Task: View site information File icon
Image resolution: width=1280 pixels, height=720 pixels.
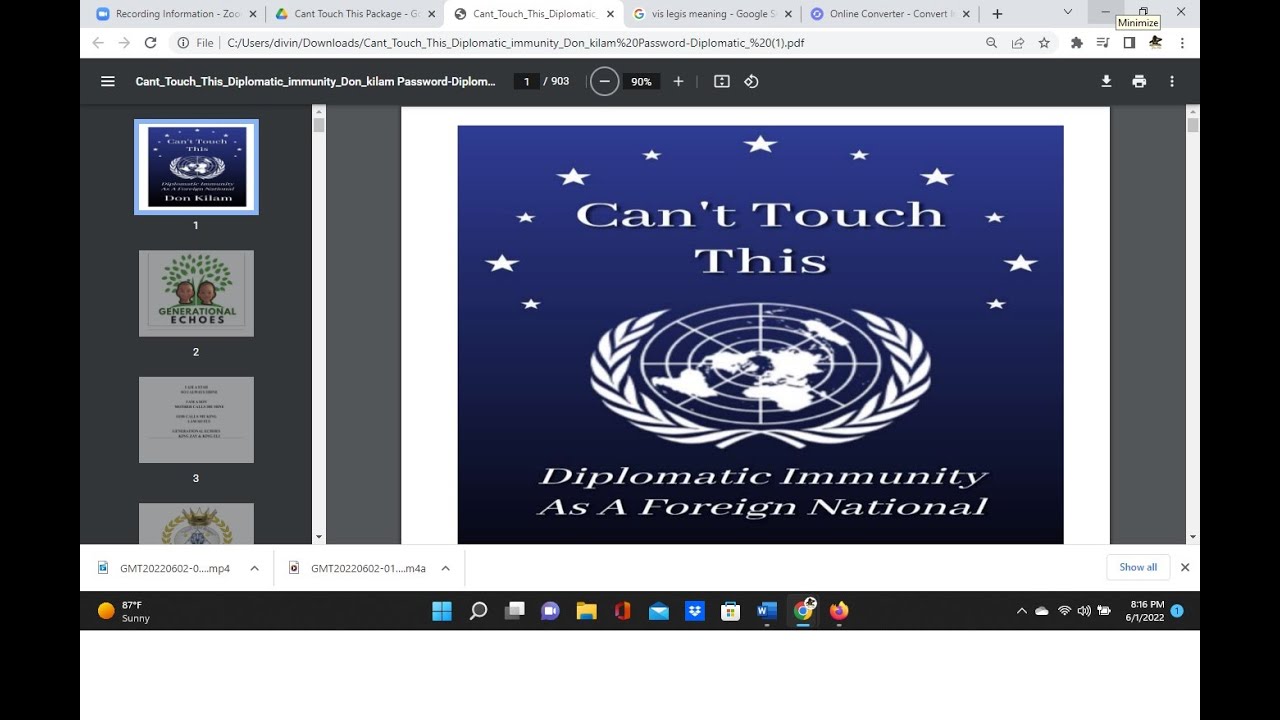Action: [x=196, y=43]
